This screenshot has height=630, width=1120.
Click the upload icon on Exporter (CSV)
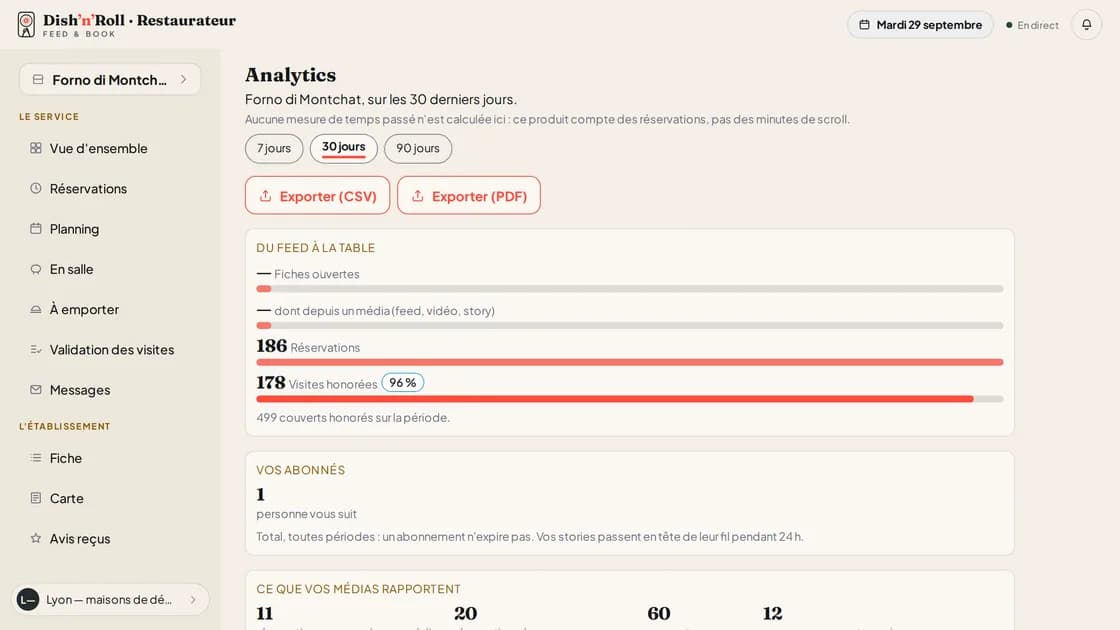[x=266, y=196]
